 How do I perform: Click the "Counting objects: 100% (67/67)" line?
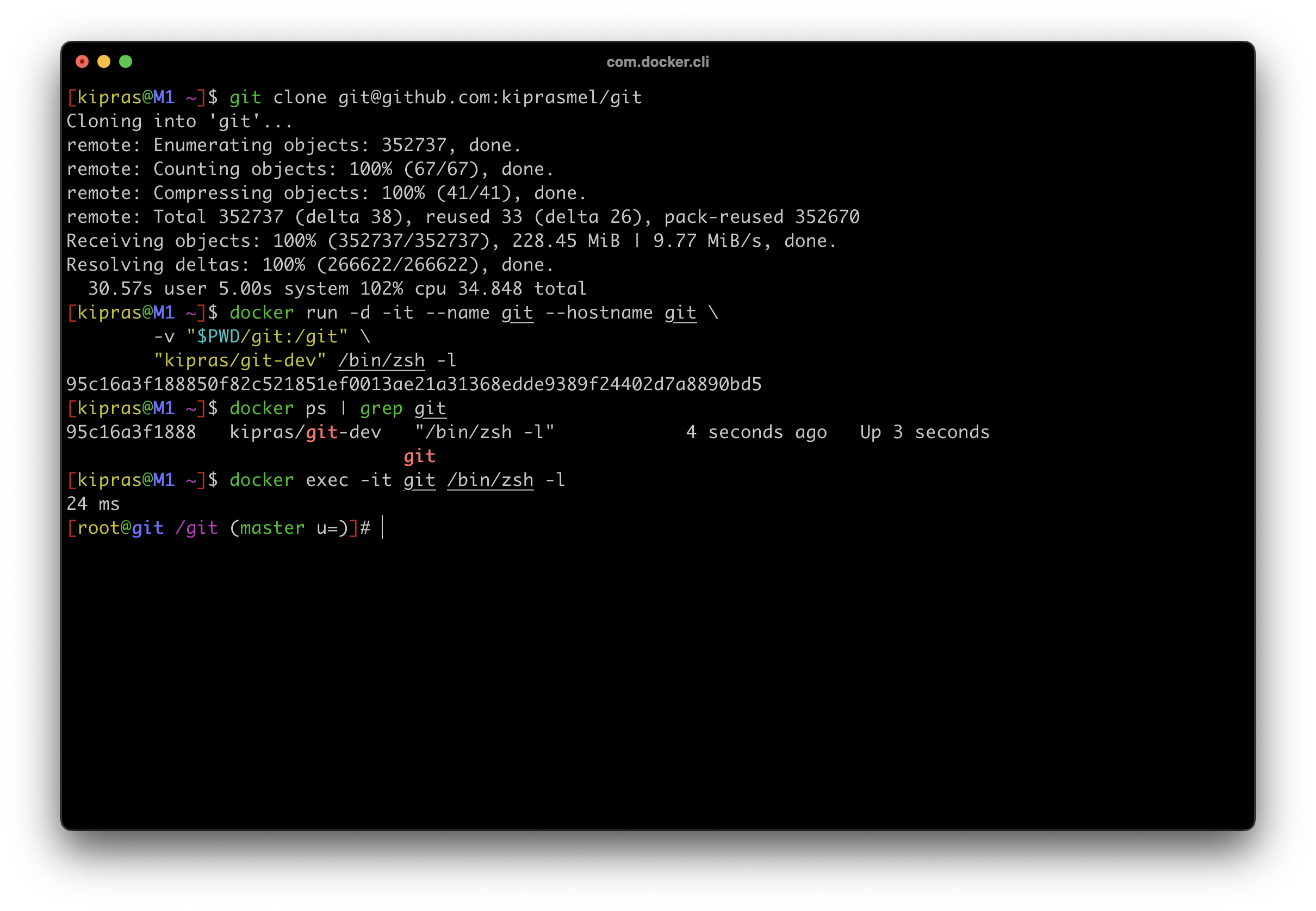point(310,170)
